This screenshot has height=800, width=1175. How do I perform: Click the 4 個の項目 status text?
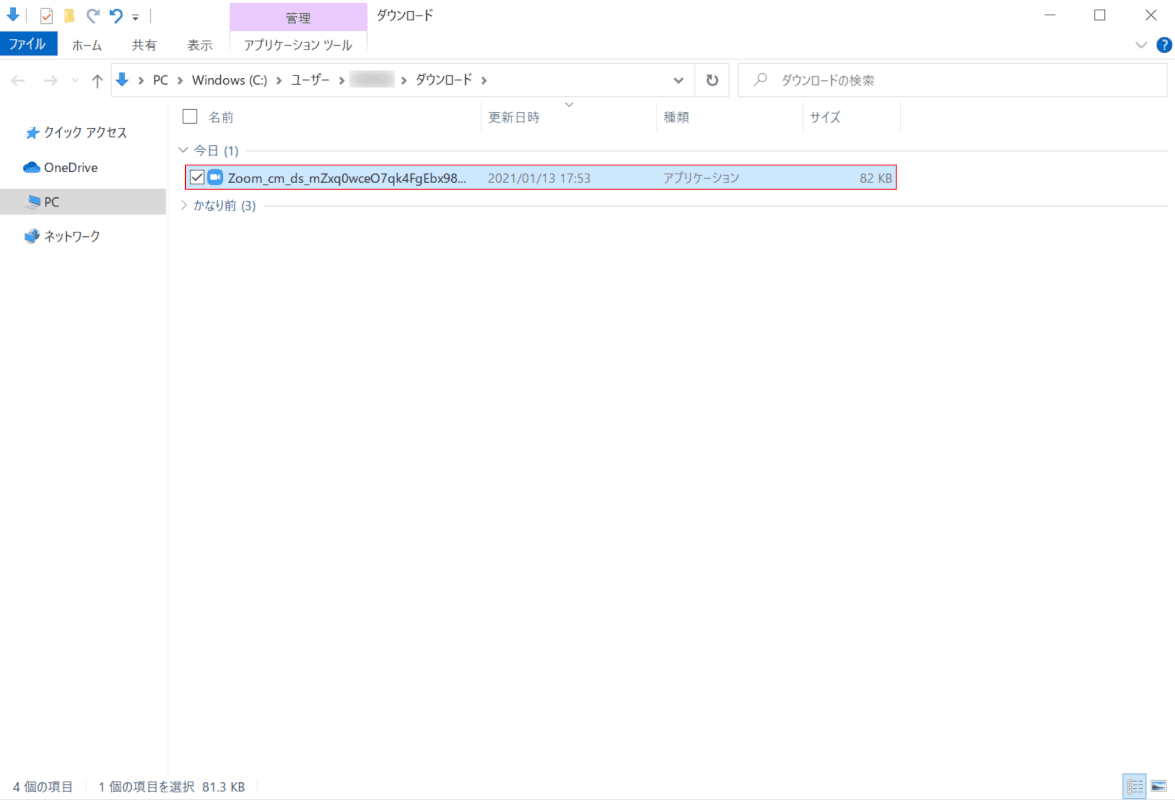(43, 787)
